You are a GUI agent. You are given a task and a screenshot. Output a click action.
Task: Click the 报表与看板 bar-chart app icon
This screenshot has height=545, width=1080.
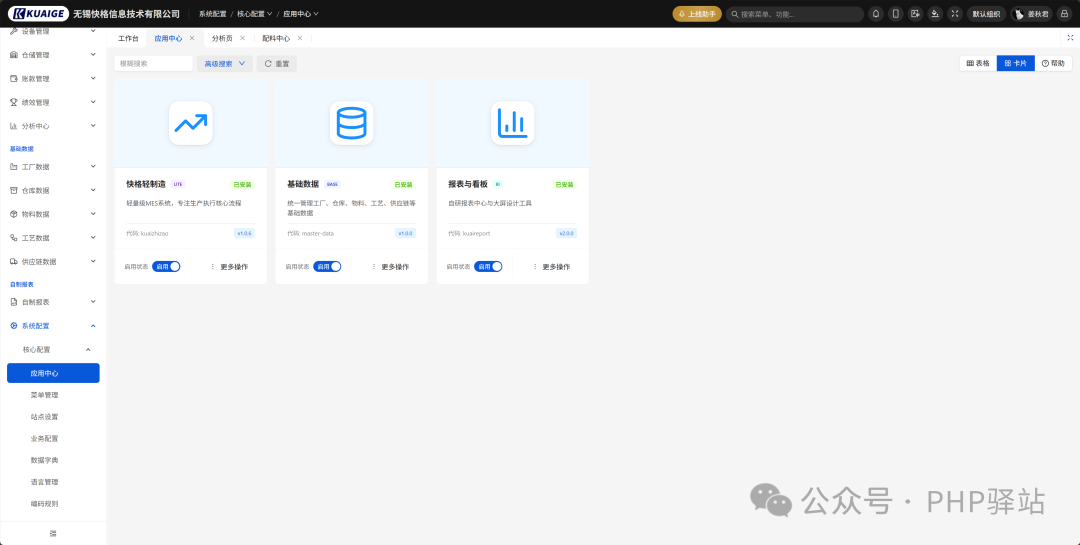click(x=512, y=123)
